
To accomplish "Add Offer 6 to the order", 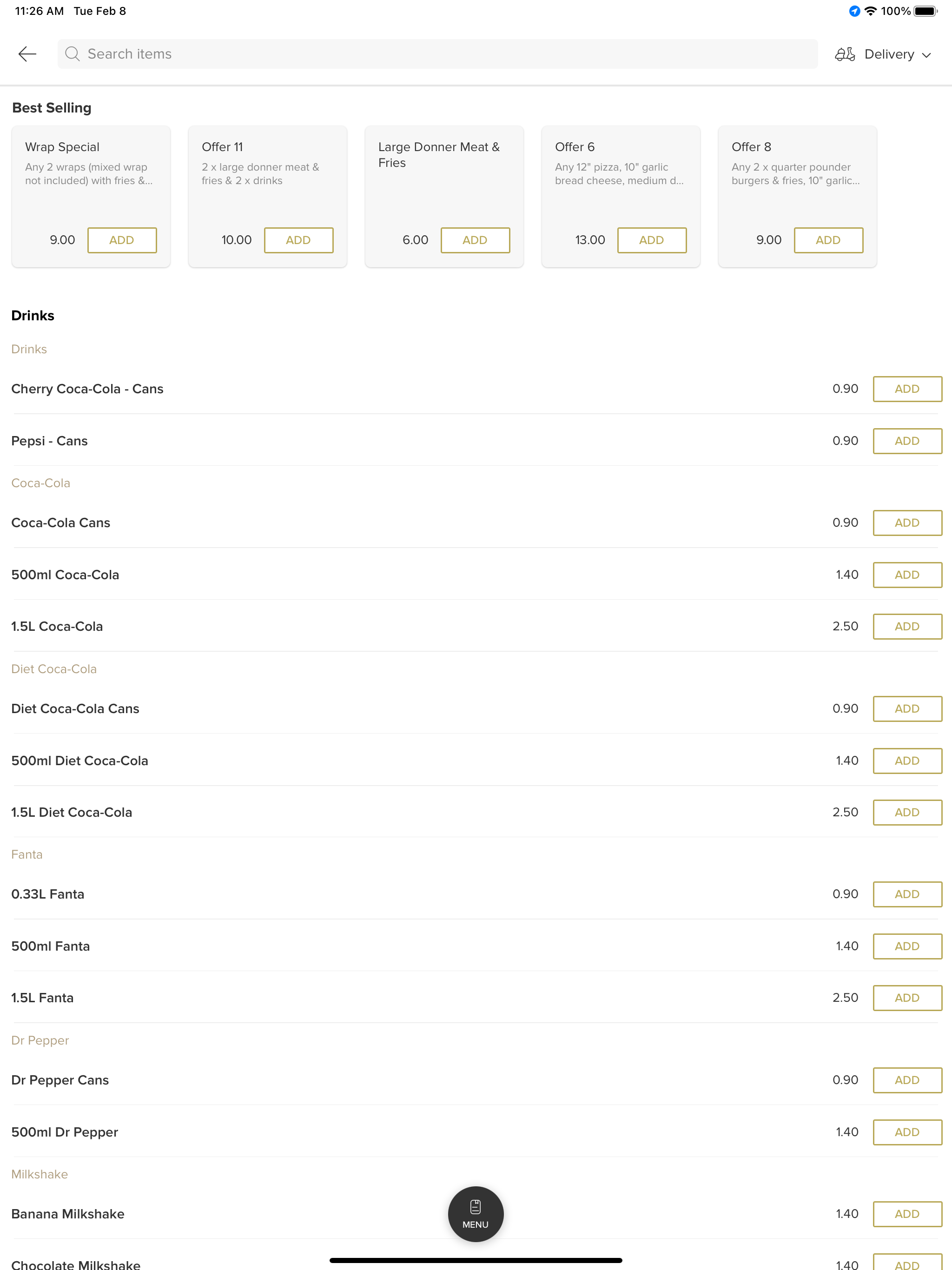I will (x=652, y=240).
